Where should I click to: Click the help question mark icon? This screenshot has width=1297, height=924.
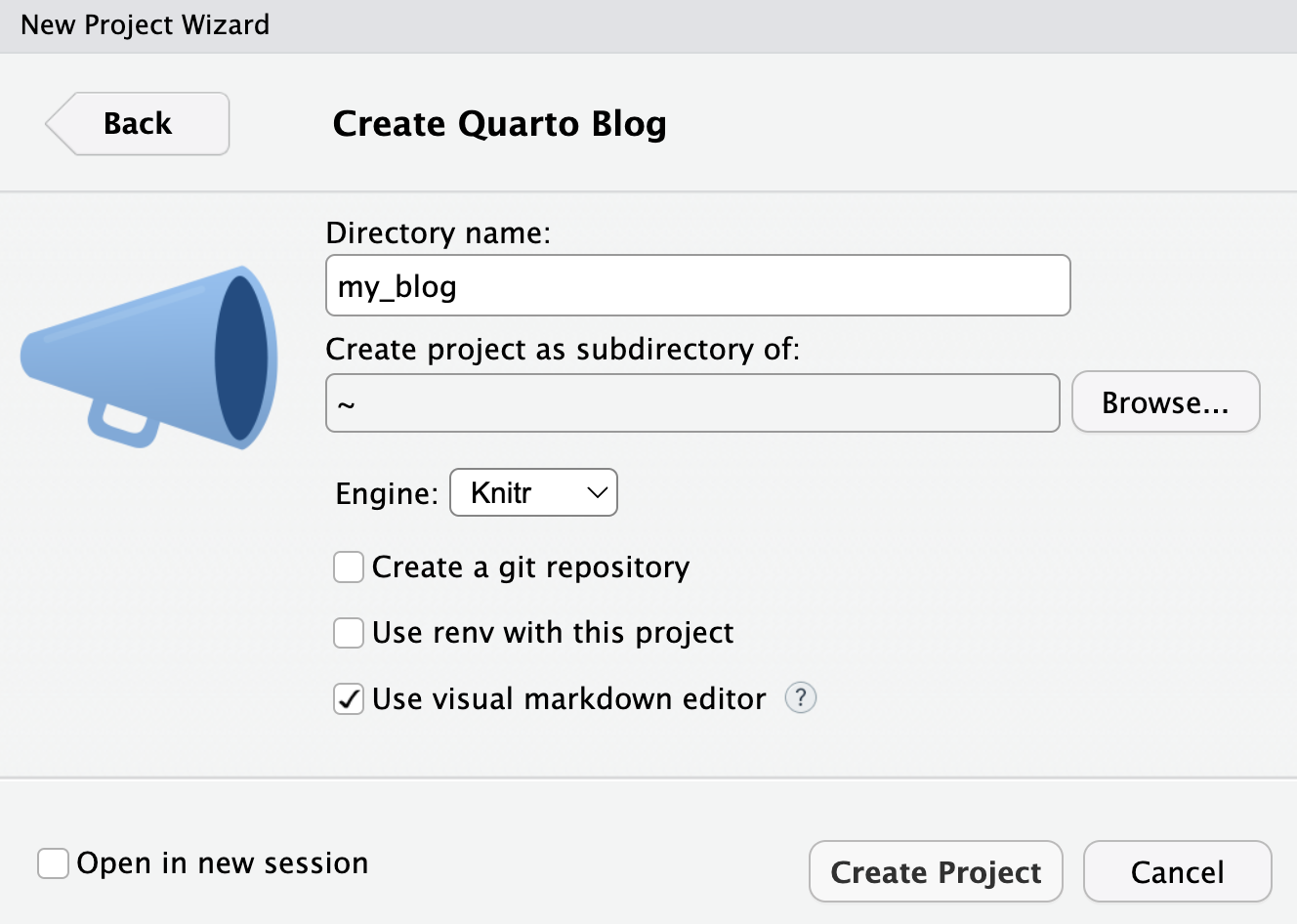(x=800, y=697)
